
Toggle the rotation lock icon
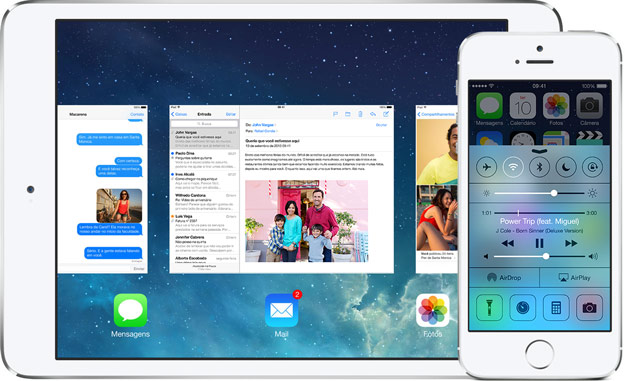tap(592, 167)
